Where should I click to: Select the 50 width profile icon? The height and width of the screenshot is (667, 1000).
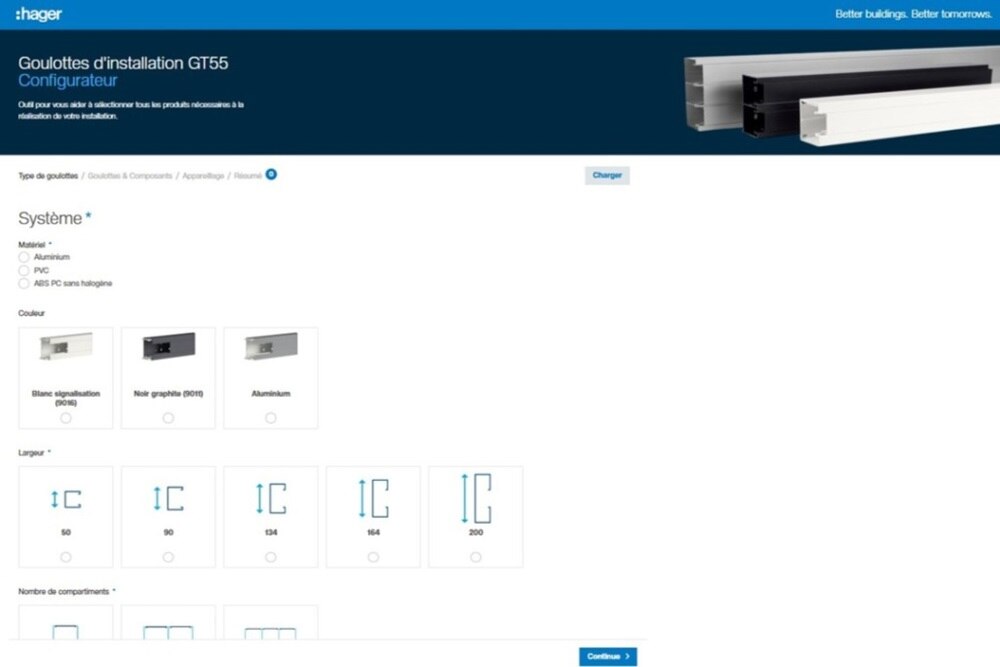66,499
